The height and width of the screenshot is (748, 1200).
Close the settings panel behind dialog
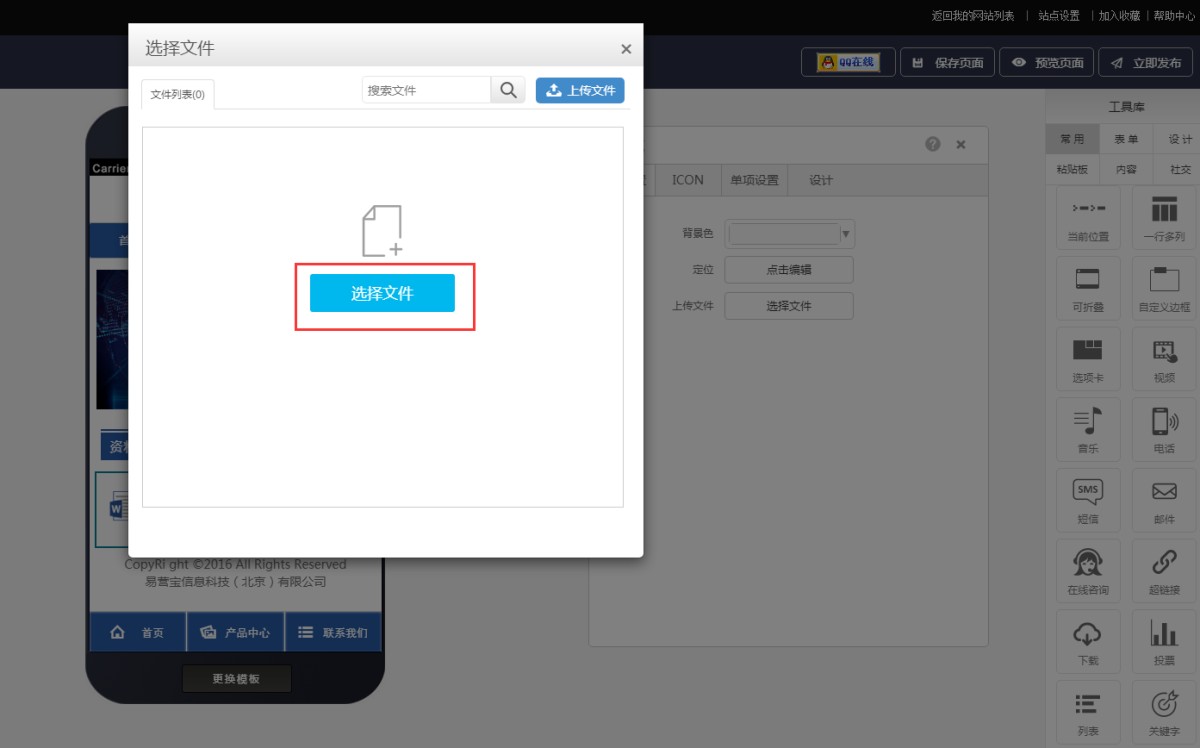click(961, 144)
